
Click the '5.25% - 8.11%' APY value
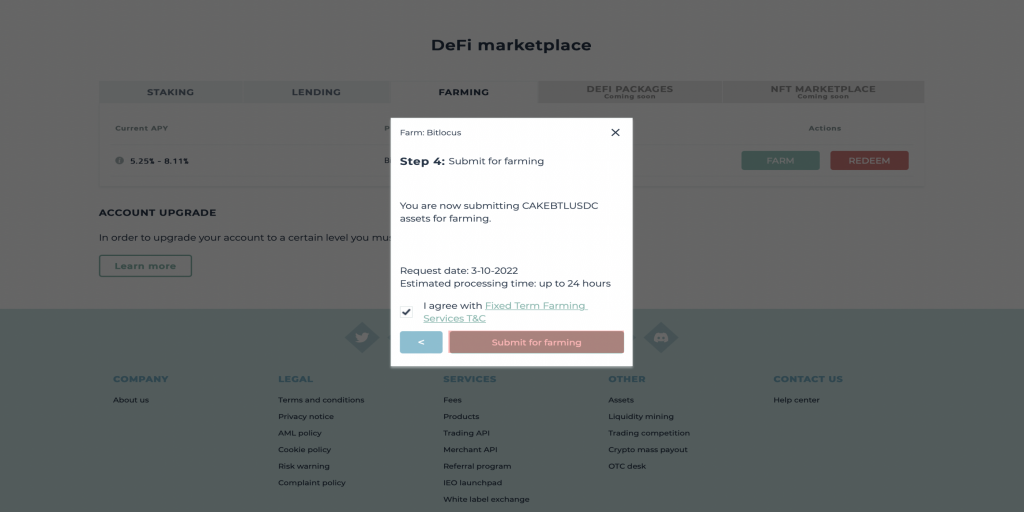click(x=159, y=161)
